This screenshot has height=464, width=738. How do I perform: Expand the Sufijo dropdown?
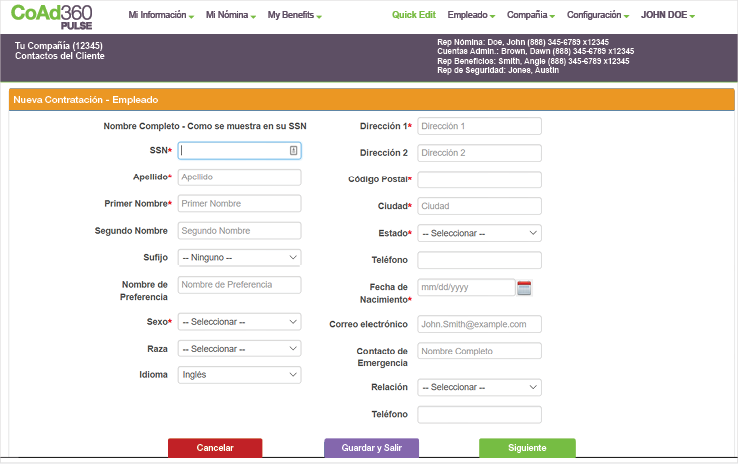point(239,257)
